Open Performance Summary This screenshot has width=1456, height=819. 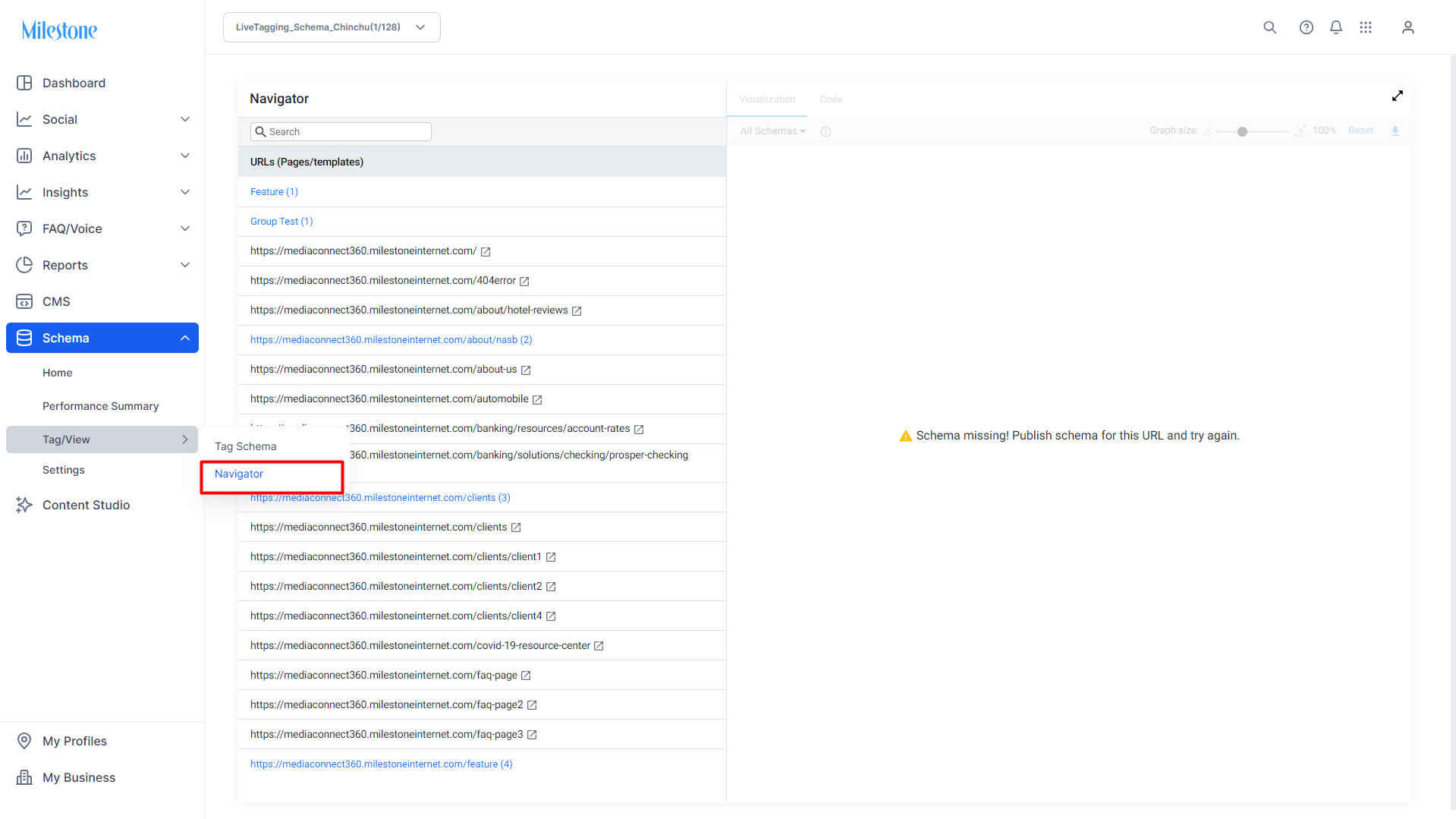(x=100, y=406)
